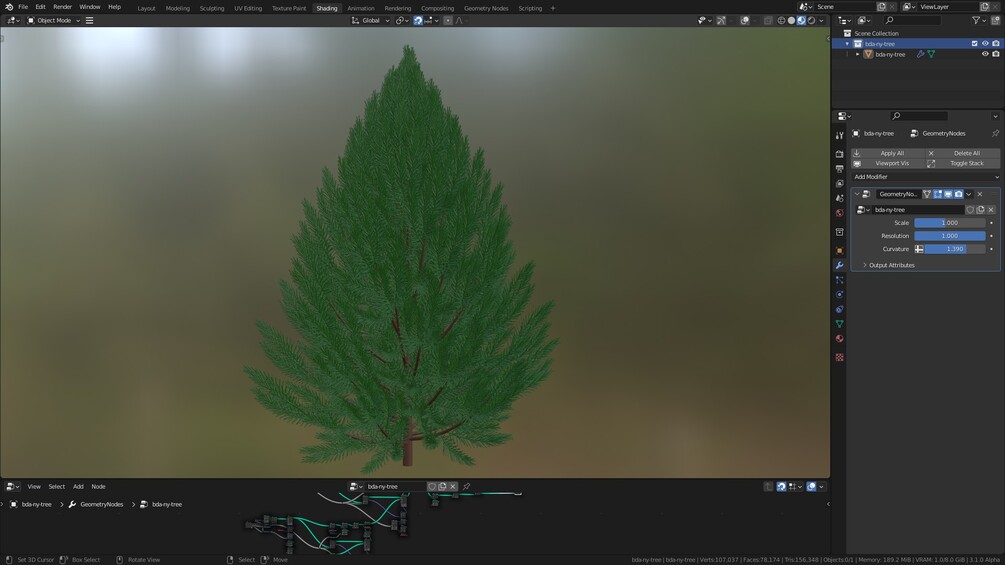Open the Object Mode dropdown

point(54,20)
